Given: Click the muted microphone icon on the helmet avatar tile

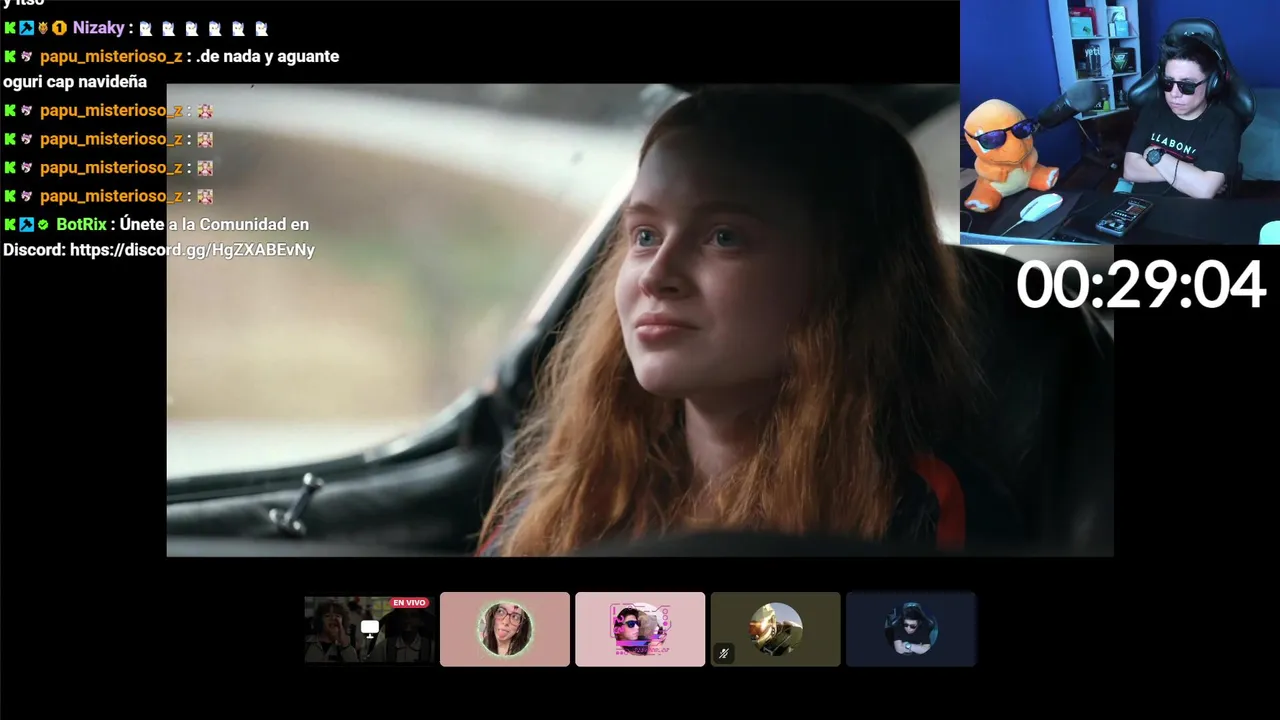Looking at the screenshot, I should point(724,654).
